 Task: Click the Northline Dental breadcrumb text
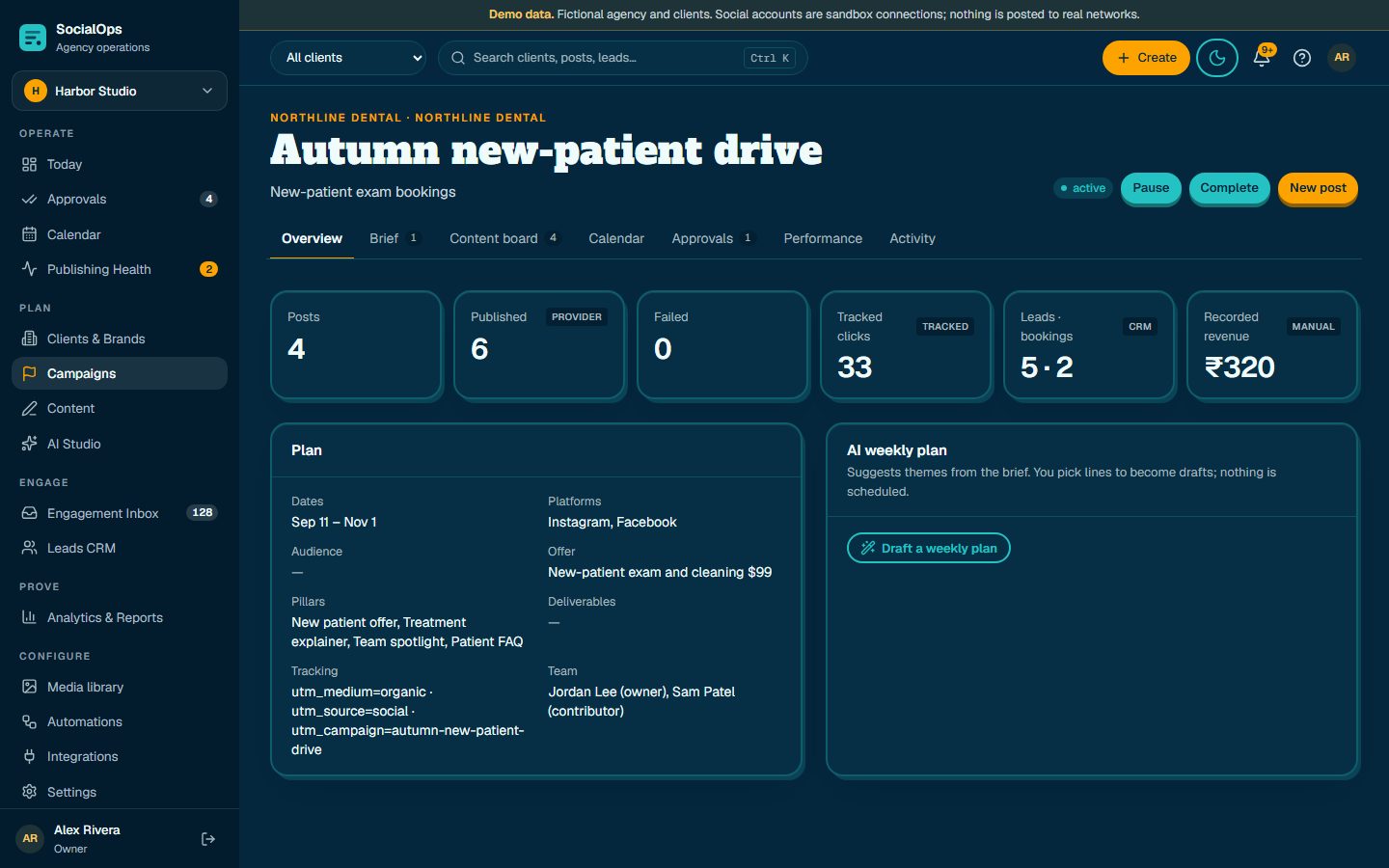(408, 118)
